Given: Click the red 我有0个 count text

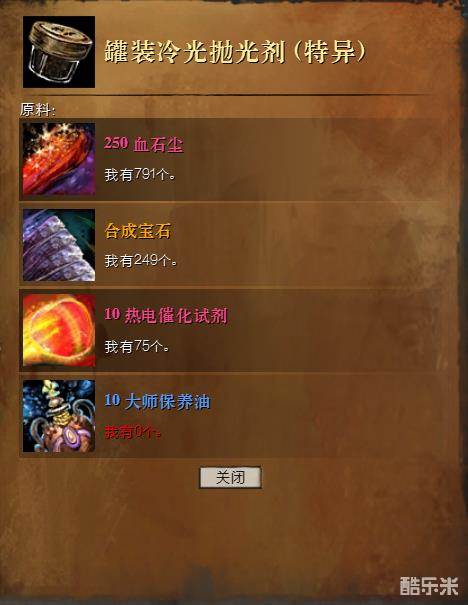Looking at the screenshot, I should tap(133, 432).
